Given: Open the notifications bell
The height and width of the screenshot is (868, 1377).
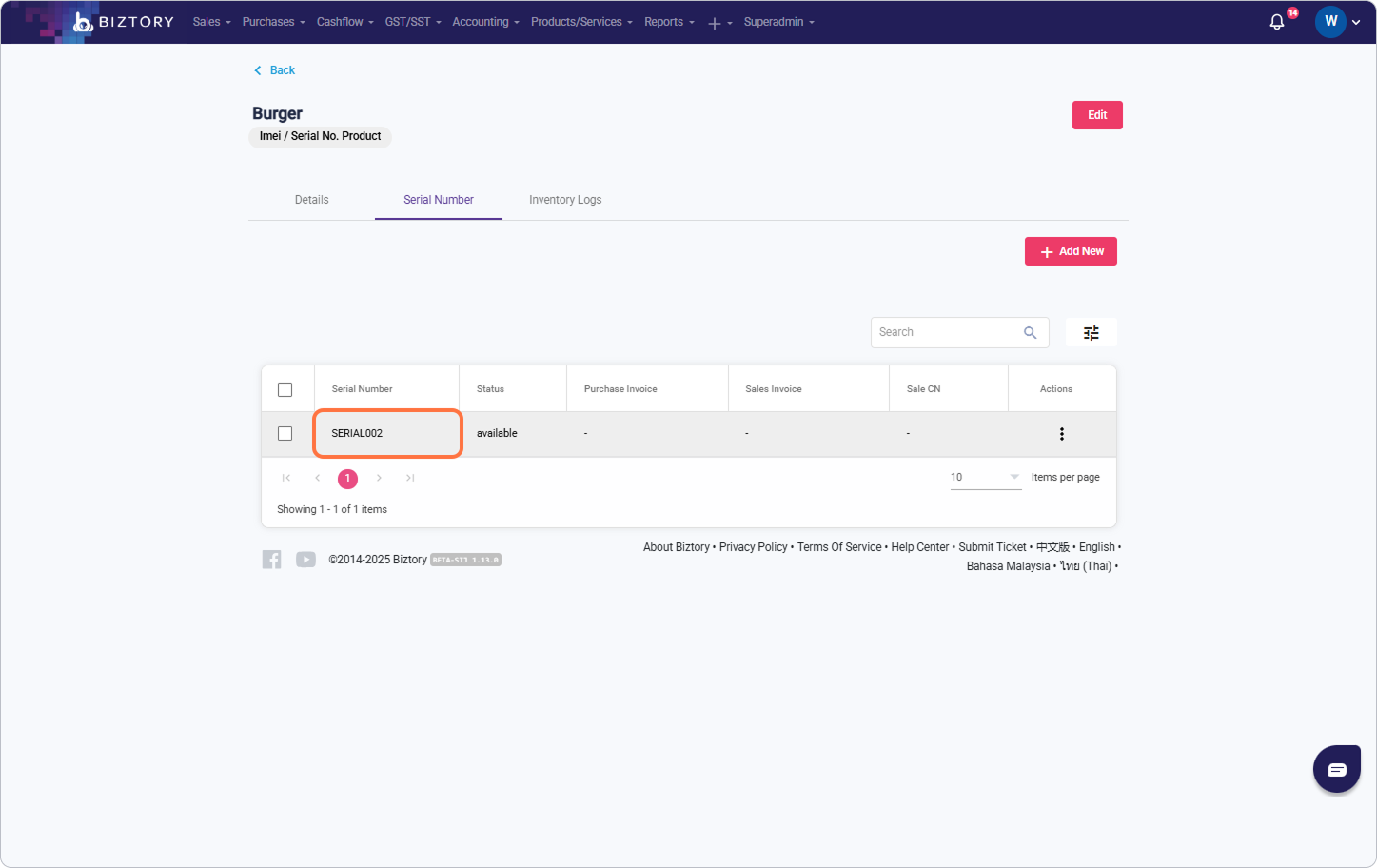Looking at the screenshot, I should pyautogui.click(x=1277, y=22).
